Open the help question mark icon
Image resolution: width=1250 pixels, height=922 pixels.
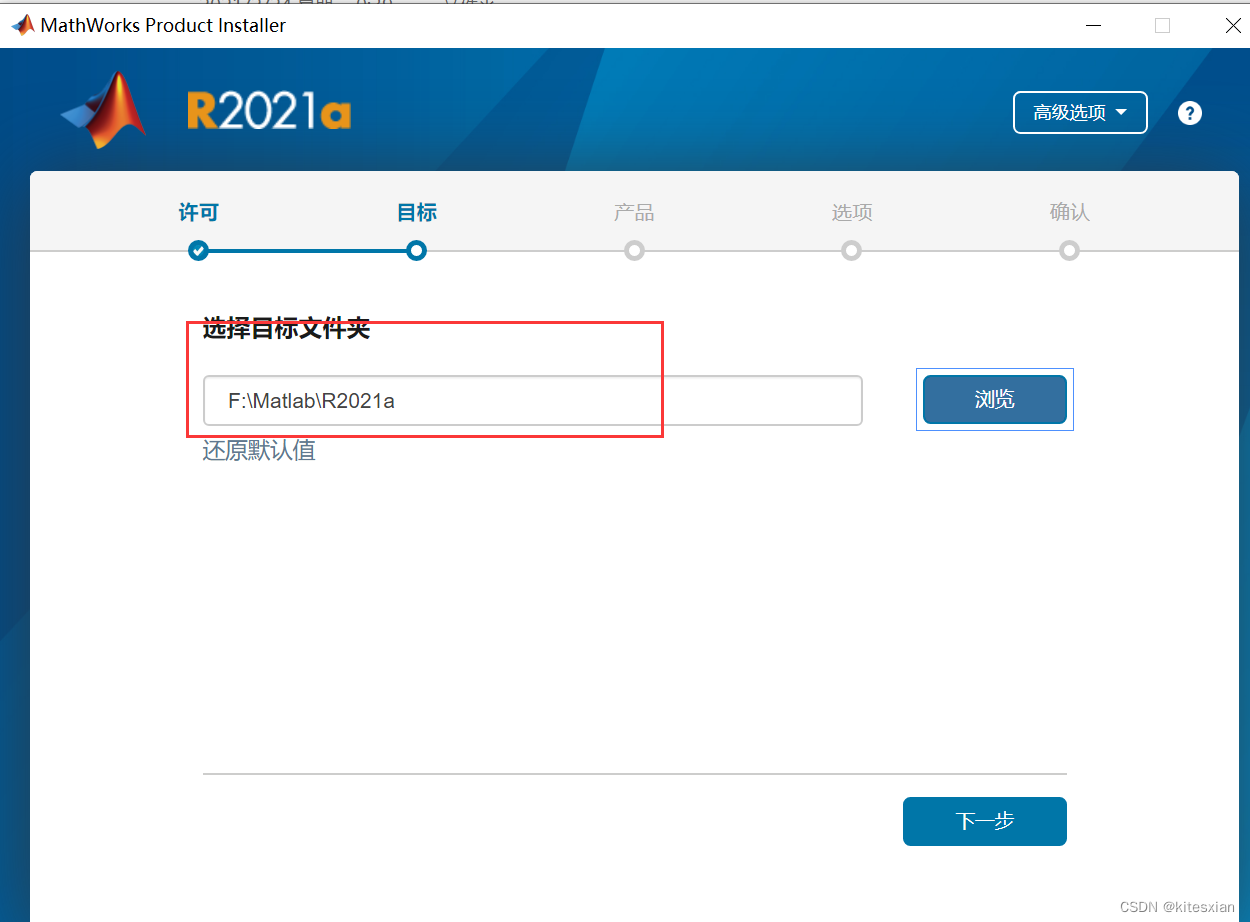pyautogui.click(x=1189, y=113)
